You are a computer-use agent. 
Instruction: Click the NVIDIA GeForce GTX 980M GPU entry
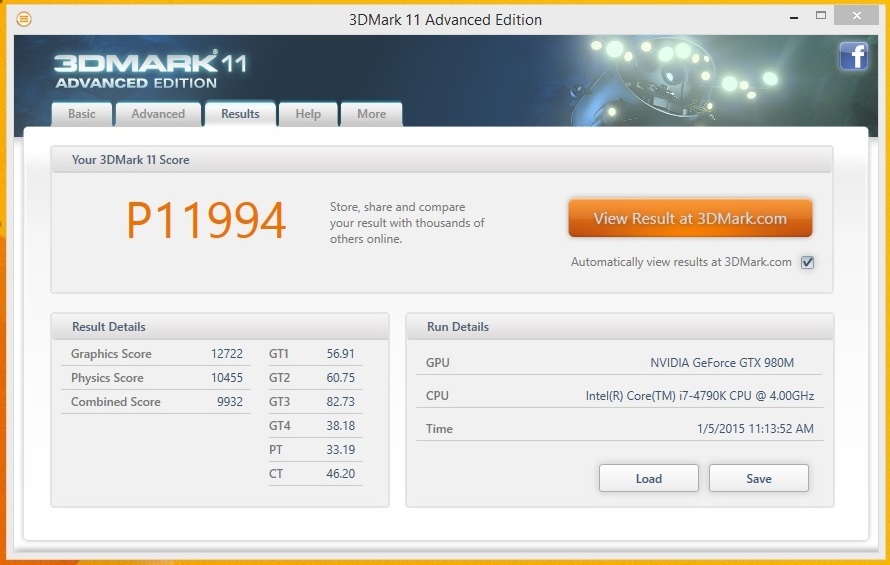point(721,363)
